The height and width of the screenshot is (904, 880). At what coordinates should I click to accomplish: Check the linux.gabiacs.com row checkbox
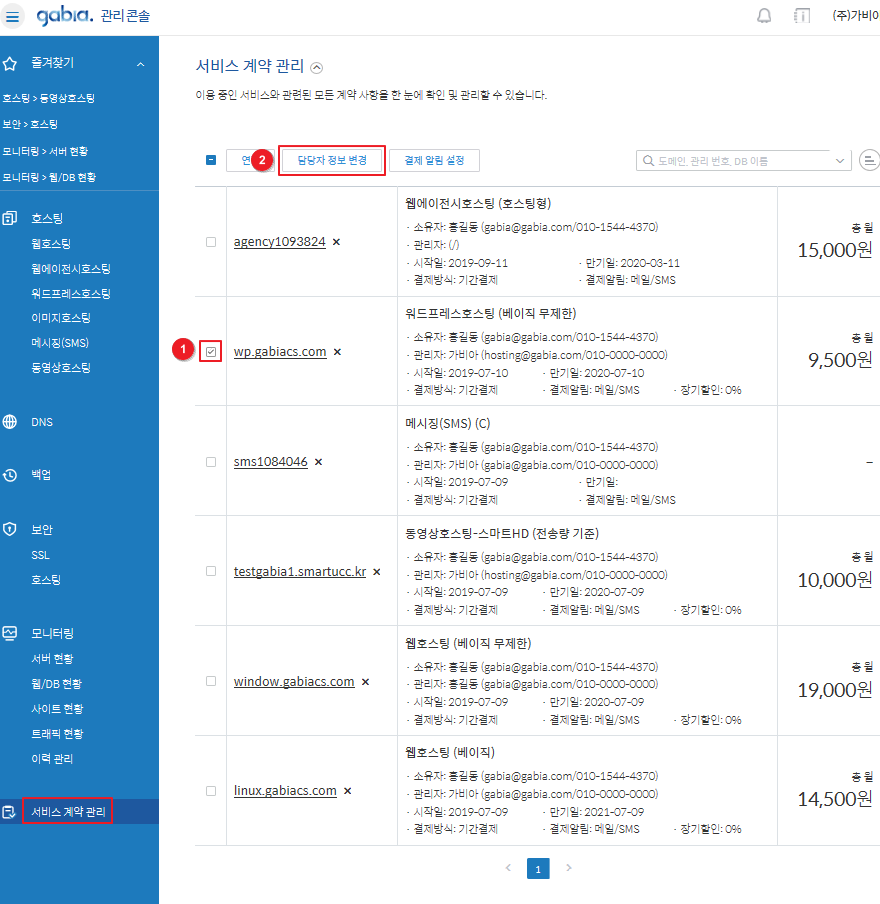click(211, 791)
